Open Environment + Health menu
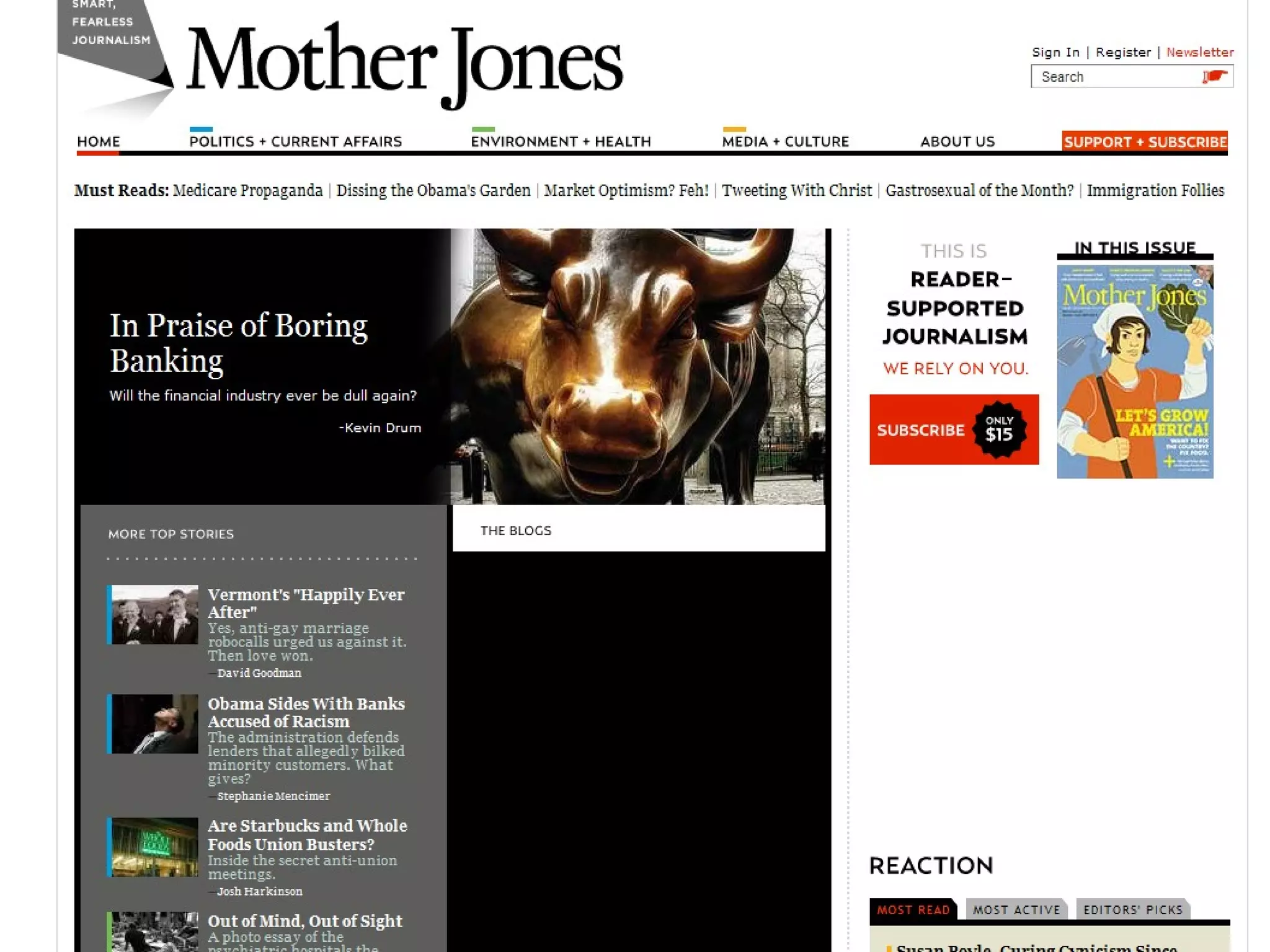This screenshot has width=1270, height=952. click(561, 142)
